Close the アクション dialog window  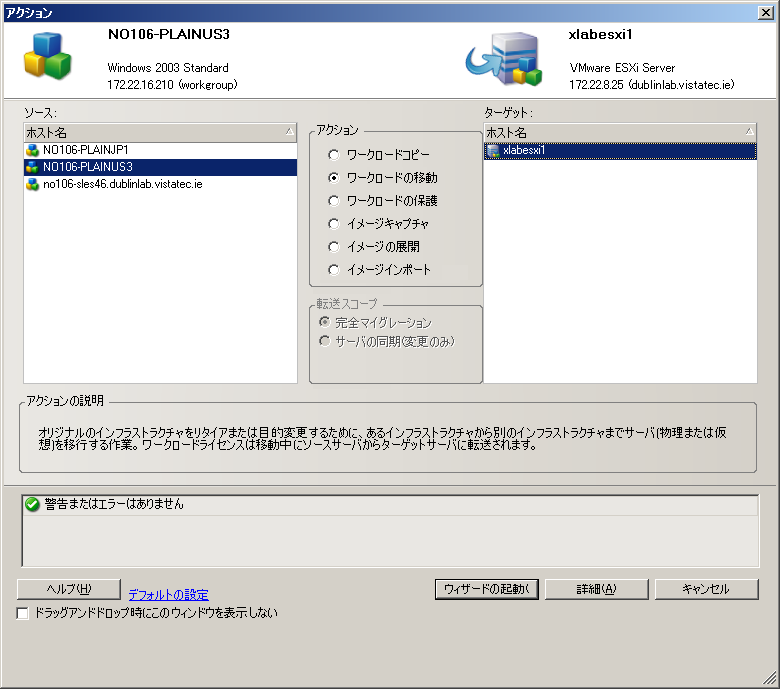[766, 13]
